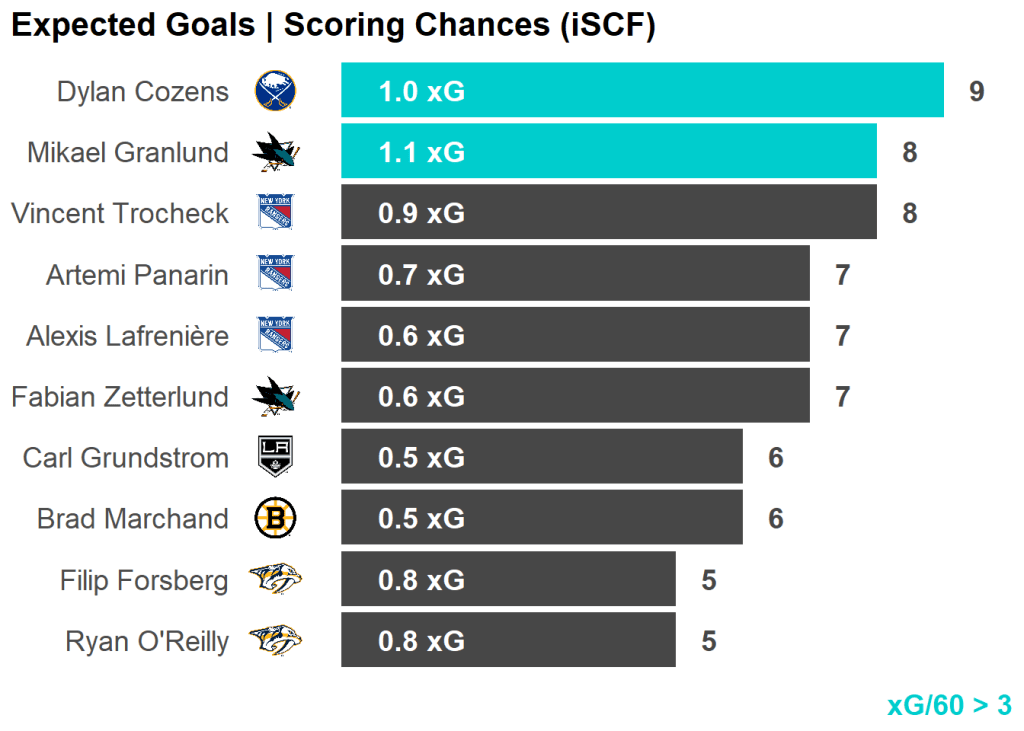Click the Ryan O'Reilly player name
The width and height of the screenshot is (1024, 731).
pyautogui.click(x=147, y=641)
